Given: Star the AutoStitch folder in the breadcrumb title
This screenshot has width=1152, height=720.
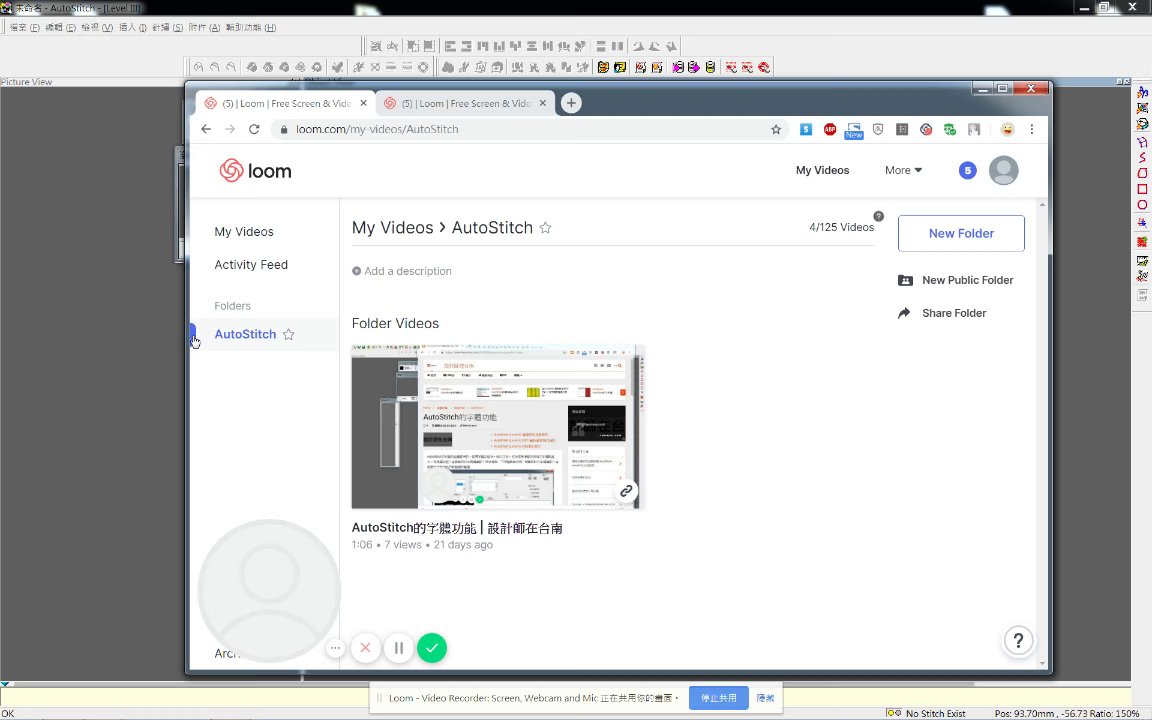Looking at the screenshot, I should point(545,228).
